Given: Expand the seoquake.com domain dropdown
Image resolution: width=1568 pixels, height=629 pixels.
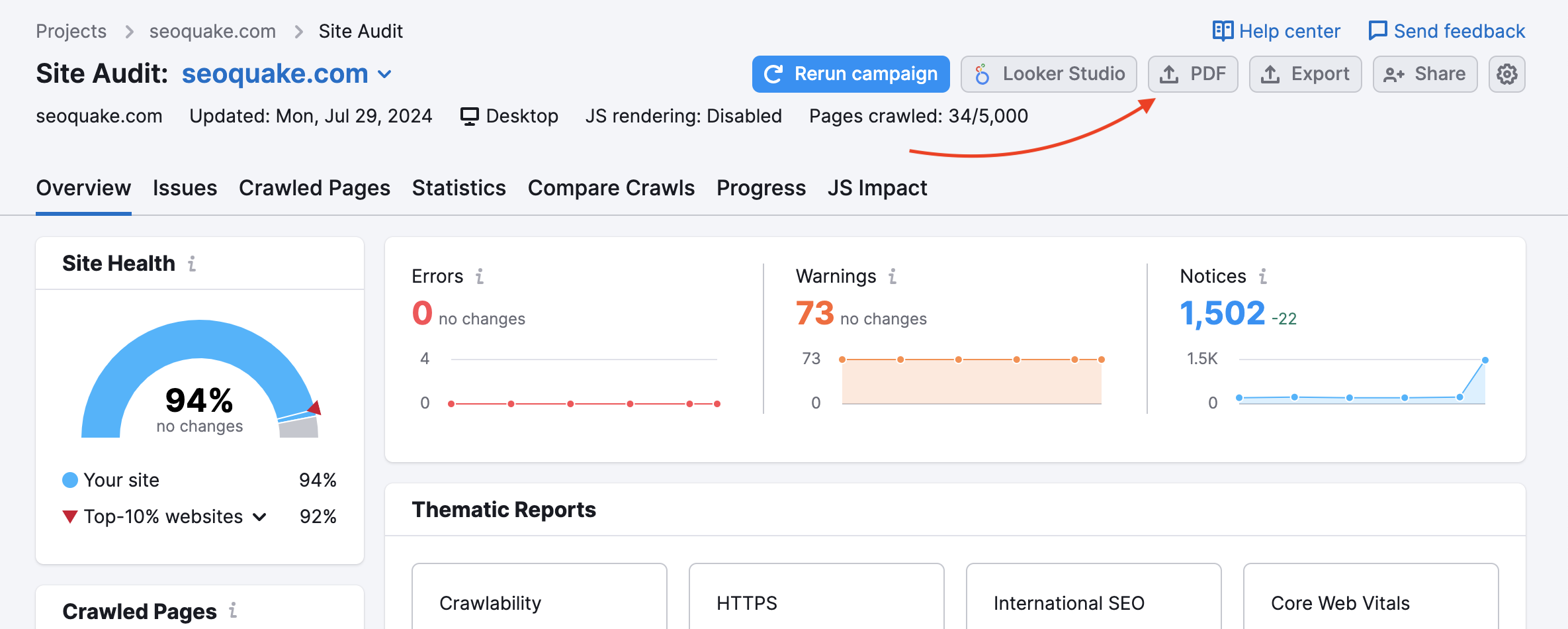Looking at the screenshot, I should tap(384, 74).
